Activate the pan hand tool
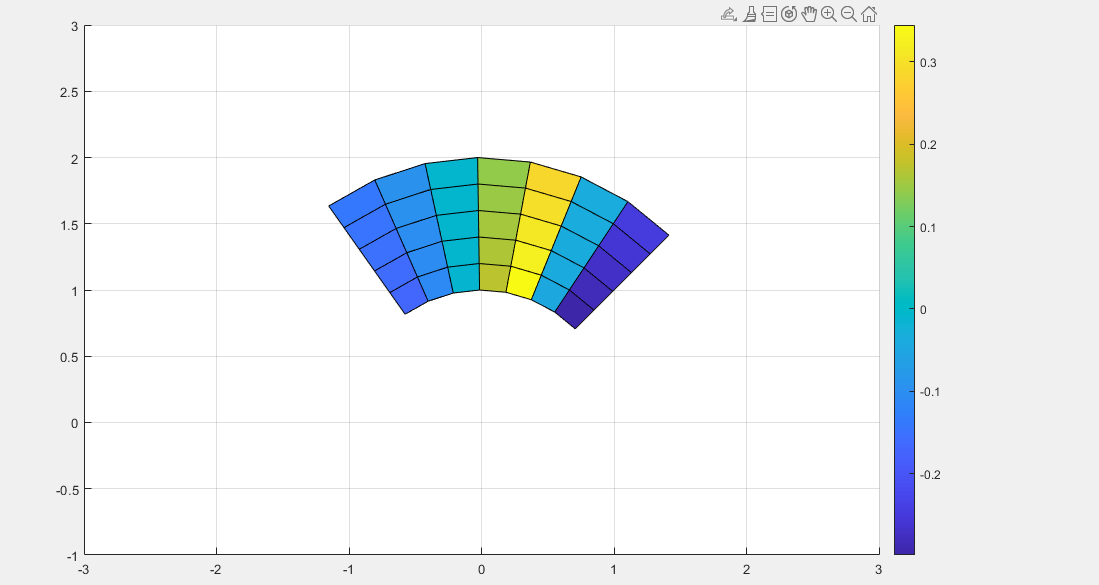Image resolution: width=1099 pixels, height=585 pixels. 809,14
